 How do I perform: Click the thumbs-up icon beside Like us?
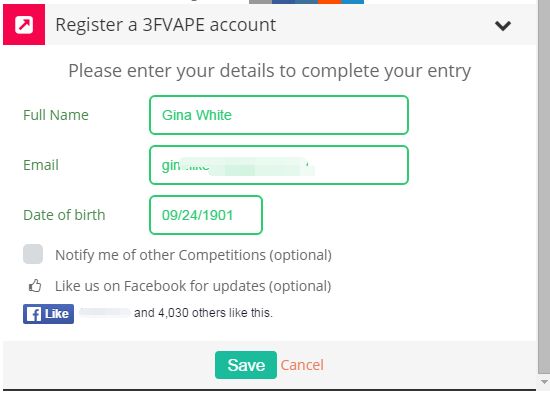(x=35, y=286)
